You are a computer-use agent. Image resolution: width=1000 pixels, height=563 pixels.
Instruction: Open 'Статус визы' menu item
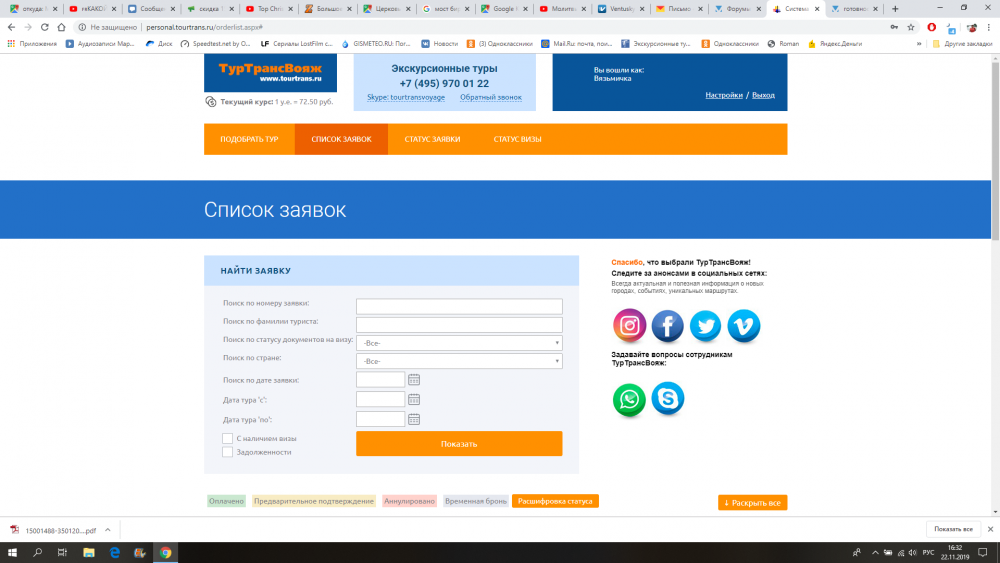click(517, 139)
